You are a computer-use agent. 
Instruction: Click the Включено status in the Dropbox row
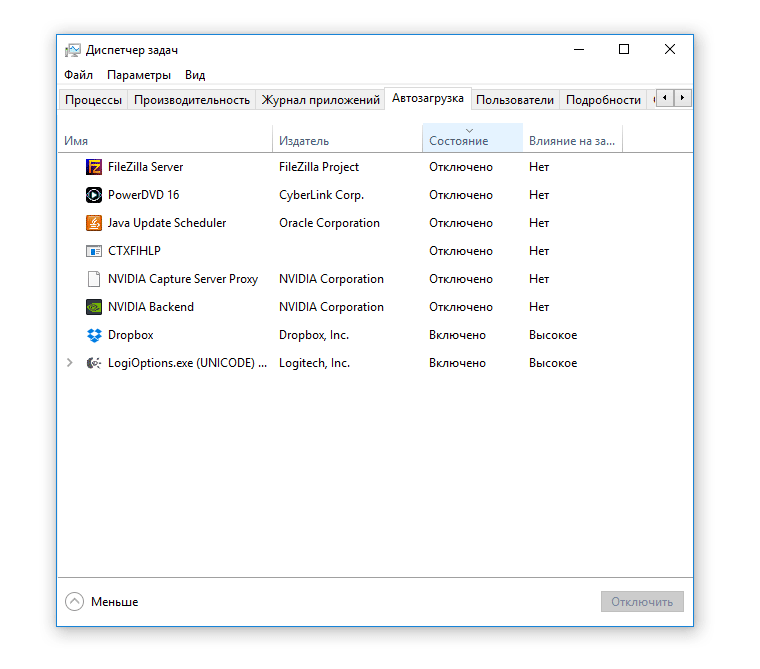click(x=457, y=335)
